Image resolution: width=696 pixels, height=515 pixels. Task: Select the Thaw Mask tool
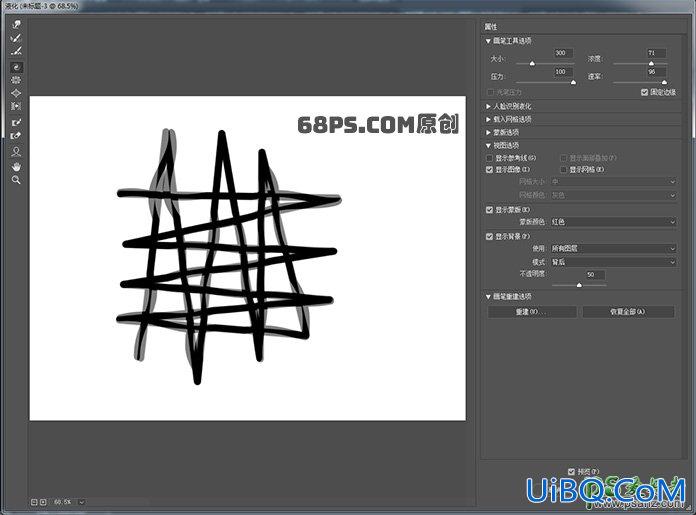tap(16, 136)
